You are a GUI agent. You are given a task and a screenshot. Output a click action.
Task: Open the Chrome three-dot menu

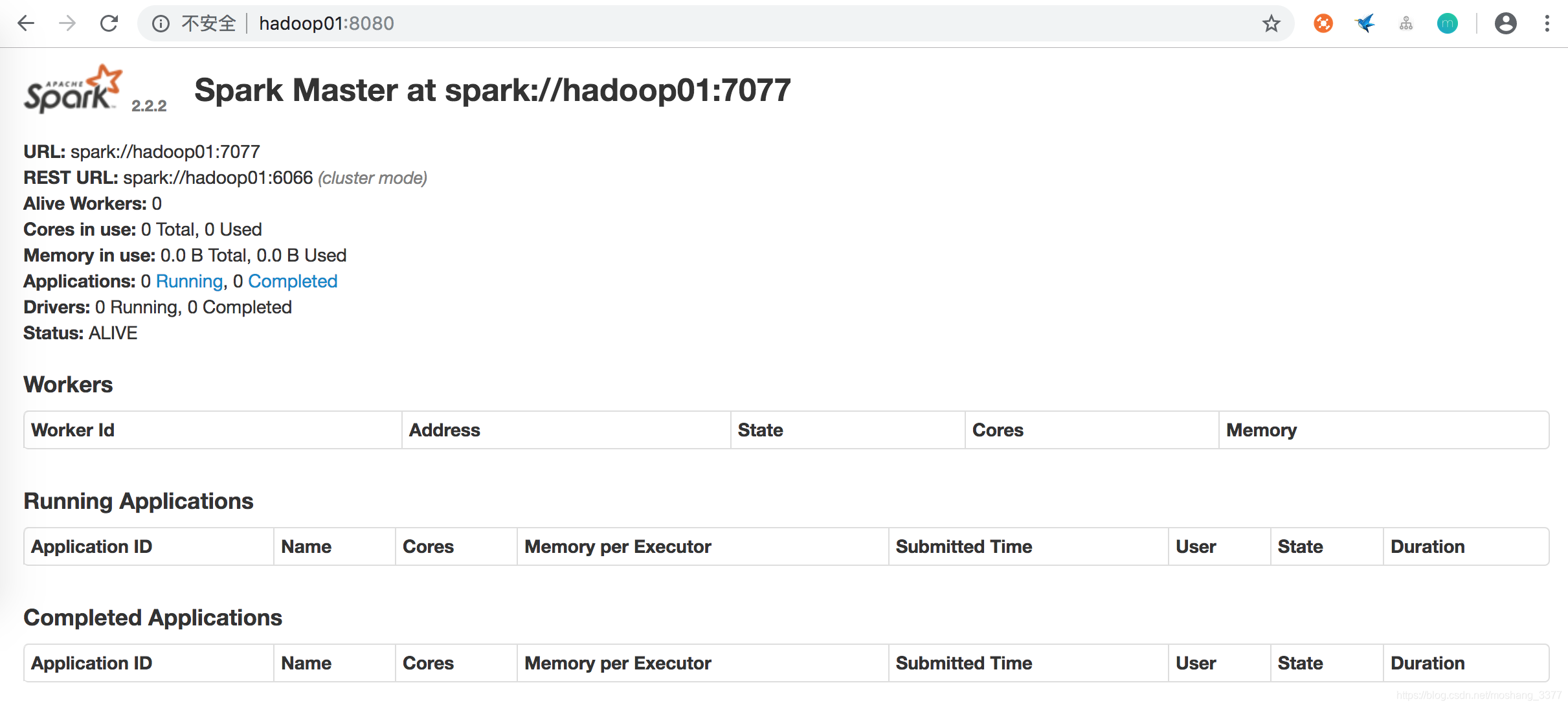1547,24
